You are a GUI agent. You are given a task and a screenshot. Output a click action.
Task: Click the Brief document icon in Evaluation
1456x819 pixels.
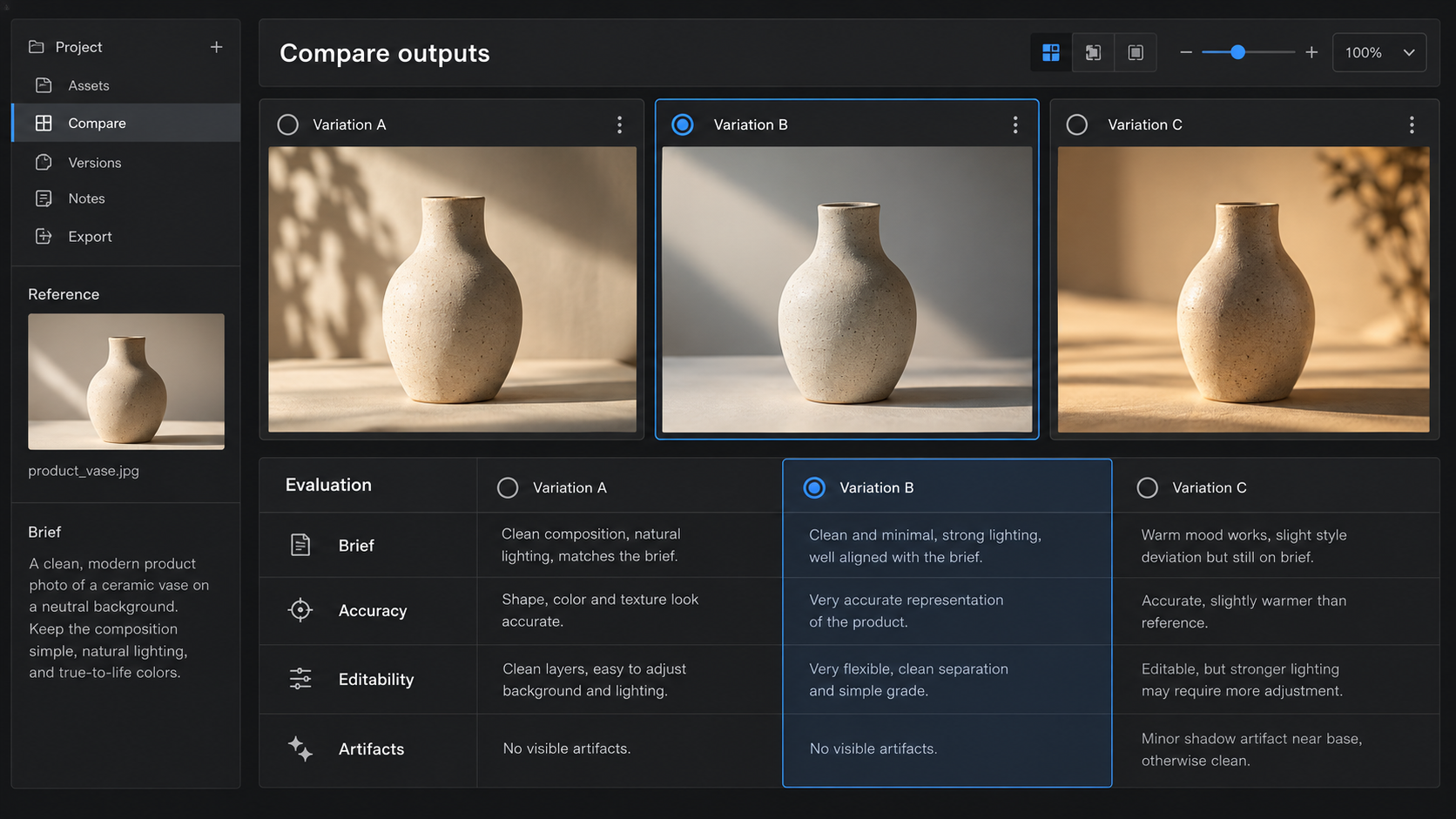click(300, 545)
